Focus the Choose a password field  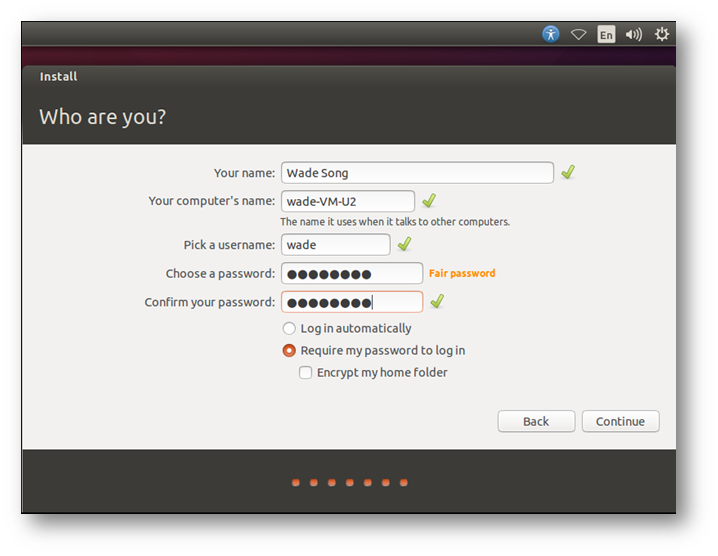pos(352,273)
